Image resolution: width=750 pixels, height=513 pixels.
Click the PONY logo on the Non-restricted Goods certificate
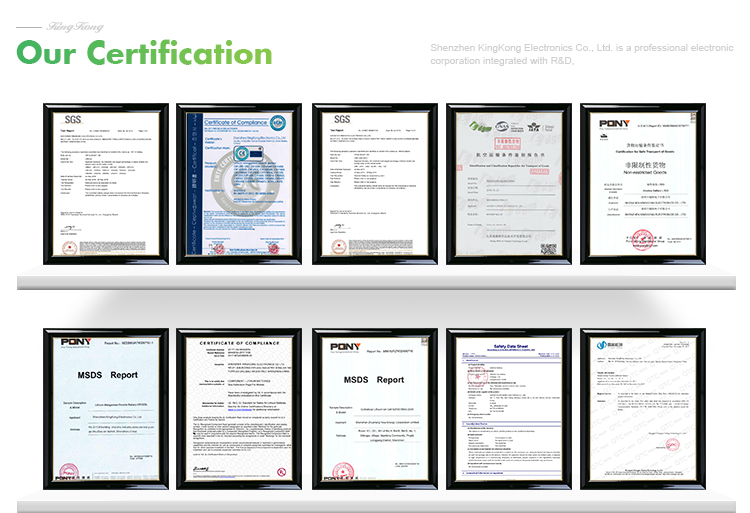614,123
